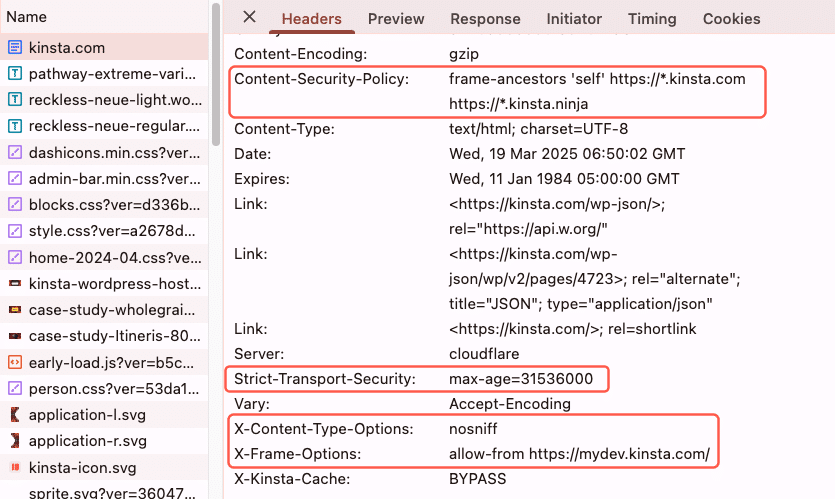Click the font icon for reckless-neue-light

(15, 100)
